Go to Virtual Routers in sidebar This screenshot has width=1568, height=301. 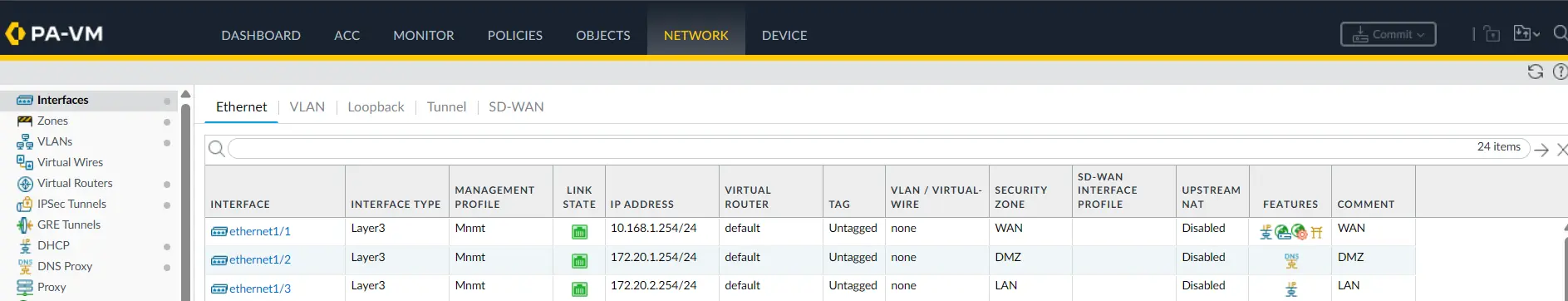(75, 183)
